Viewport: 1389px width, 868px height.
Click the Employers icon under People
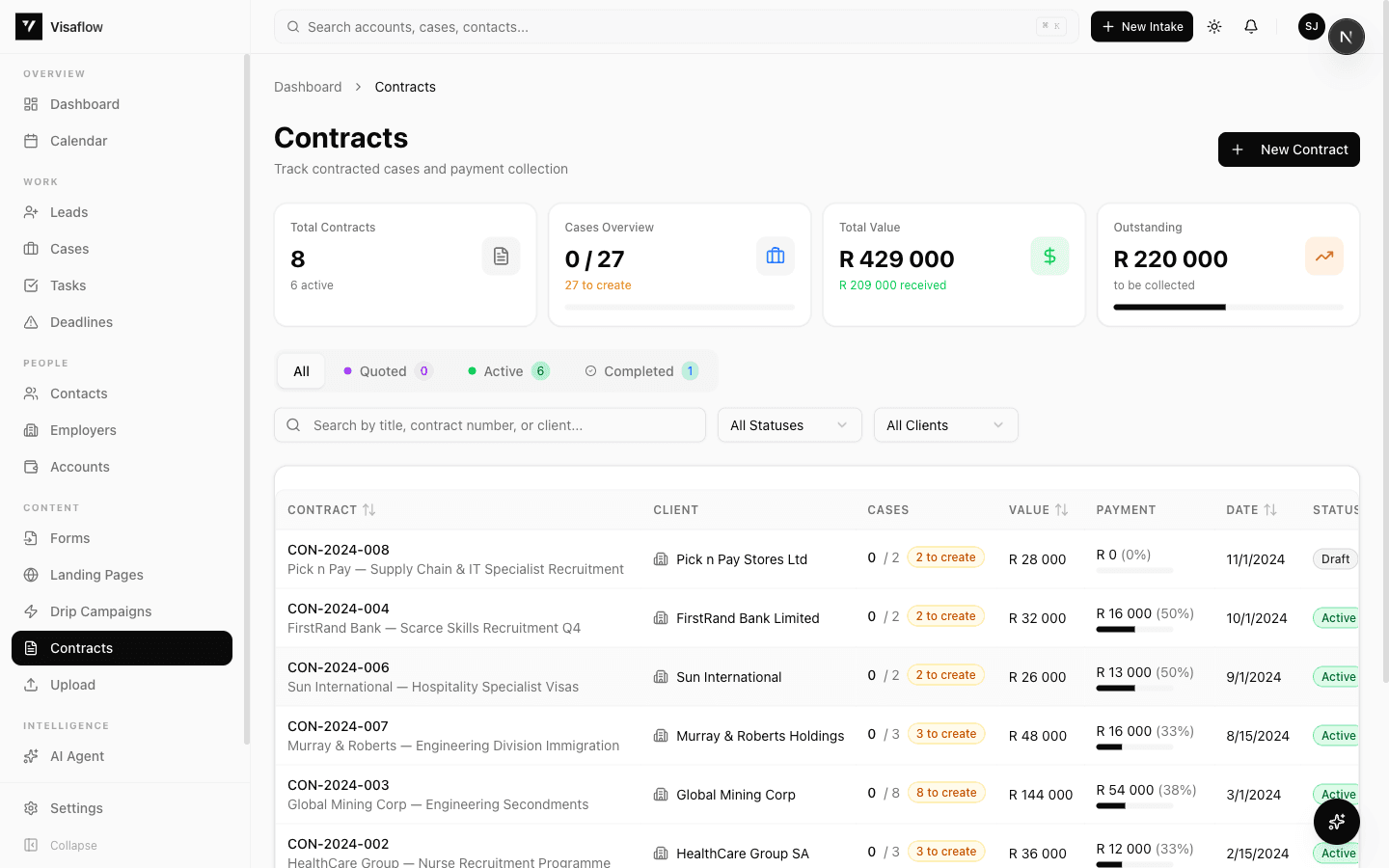coord(31,429)
